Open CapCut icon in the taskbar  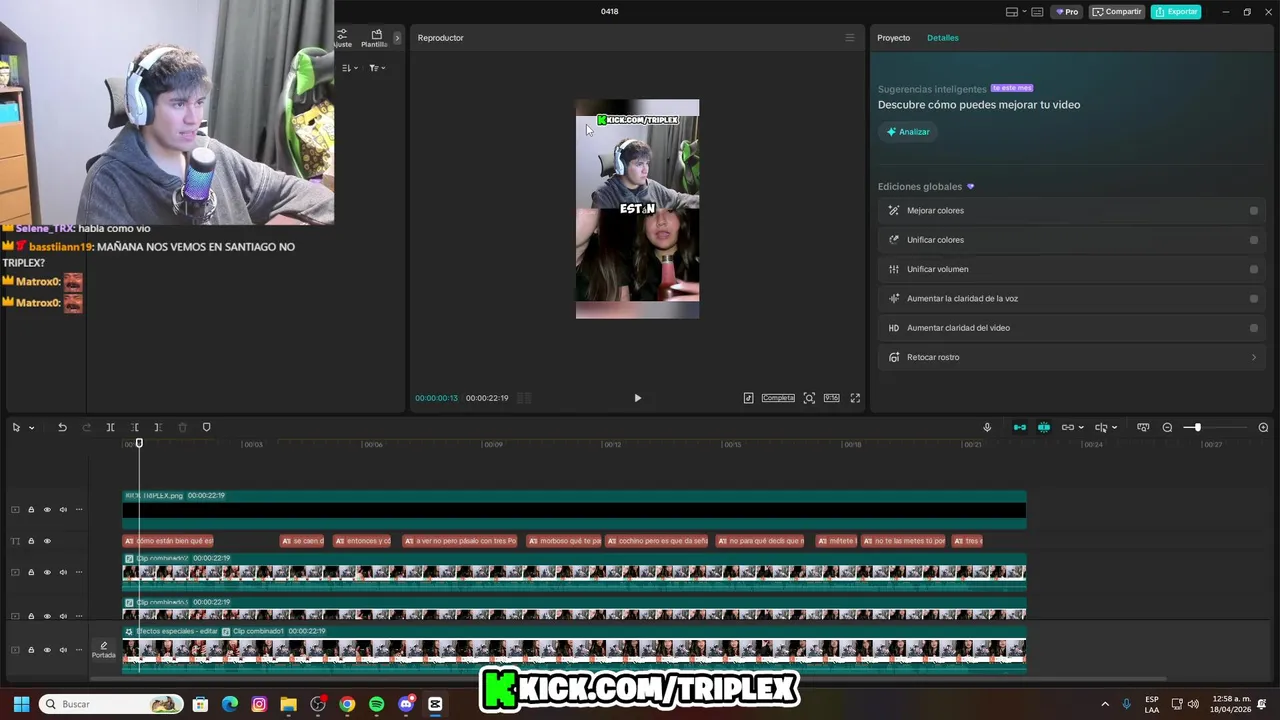pyautogui.click(x=435, y=704)
